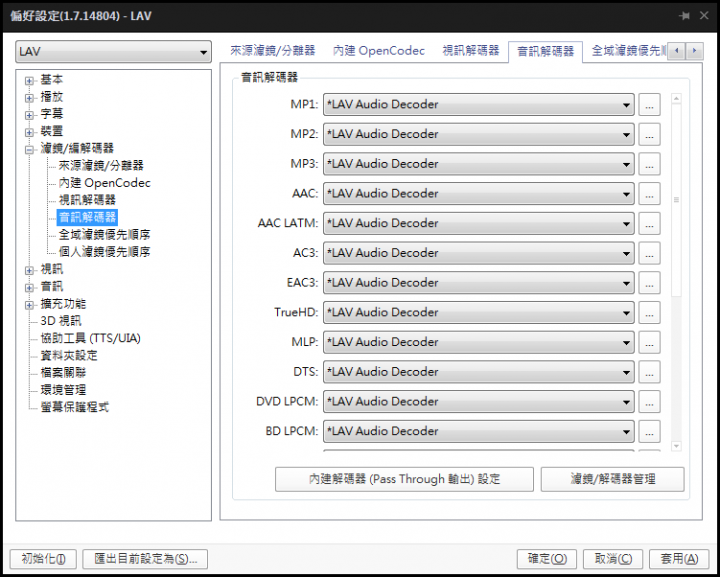Screen dimensions: 720x577
Task: Open the MP3 decoder dropdown
Action: [478, 164]
